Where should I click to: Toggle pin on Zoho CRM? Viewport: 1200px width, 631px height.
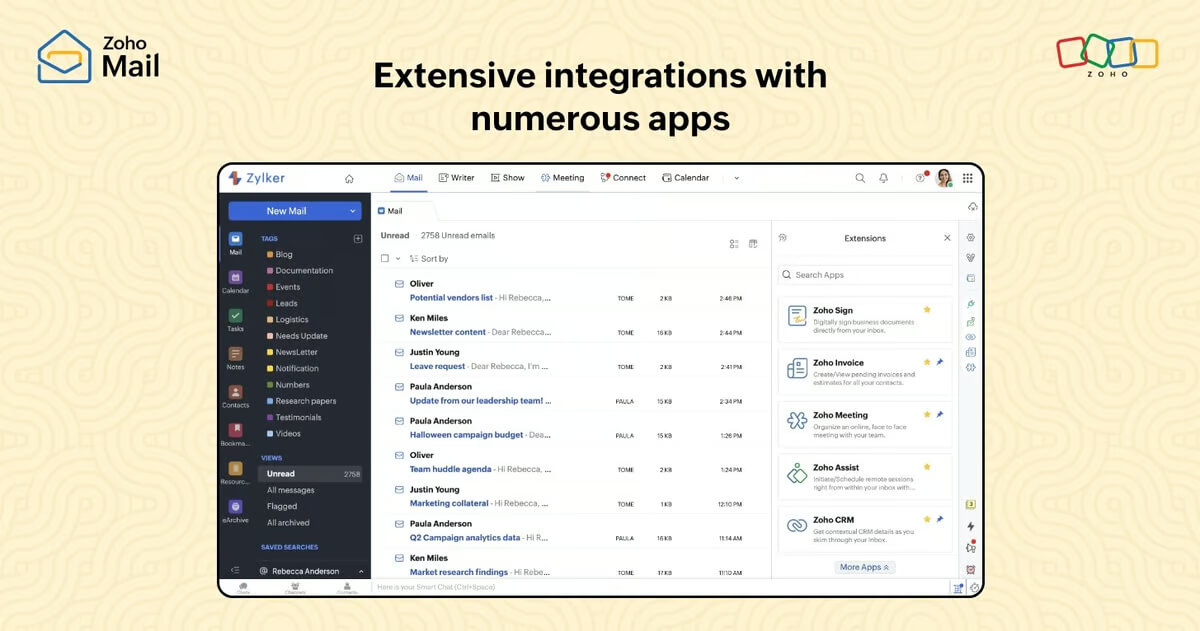coord(939,519)
